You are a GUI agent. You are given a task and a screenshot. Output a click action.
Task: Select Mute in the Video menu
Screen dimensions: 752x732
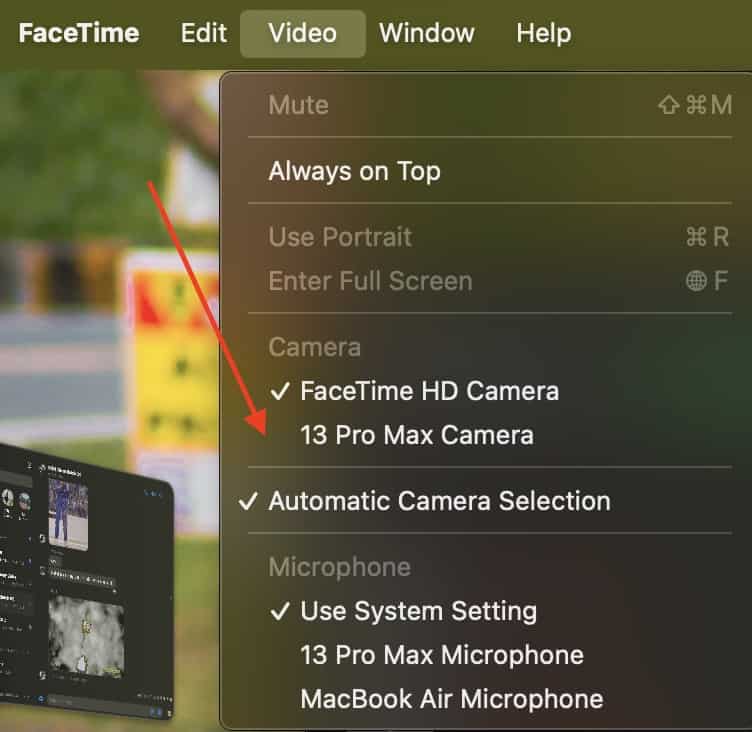point(299,105)
